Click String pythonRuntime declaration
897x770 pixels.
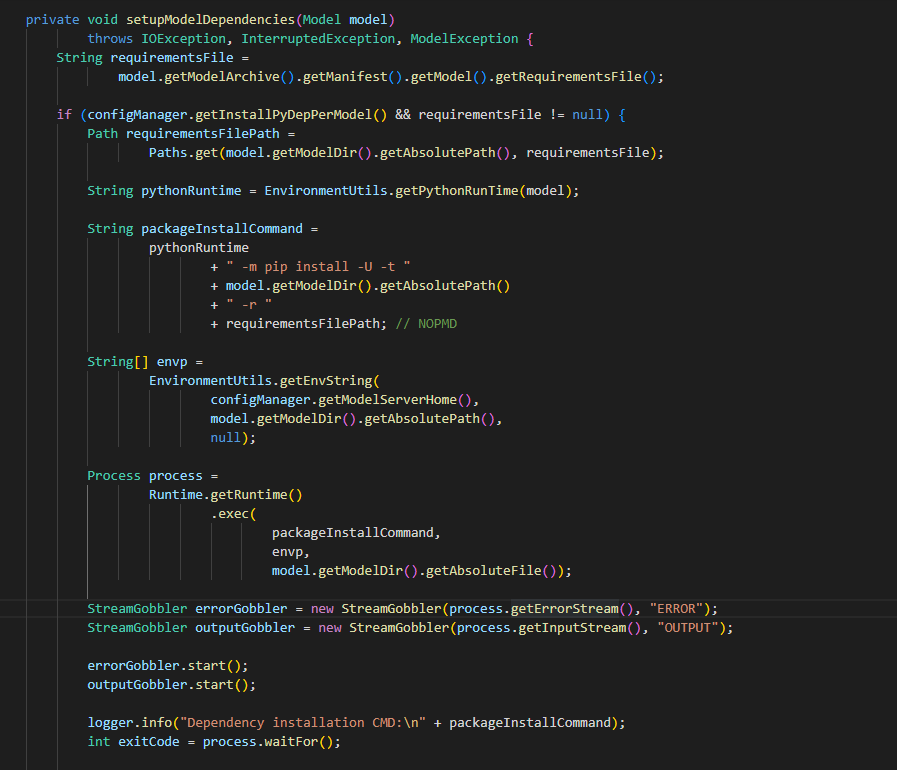click(164, 191)
